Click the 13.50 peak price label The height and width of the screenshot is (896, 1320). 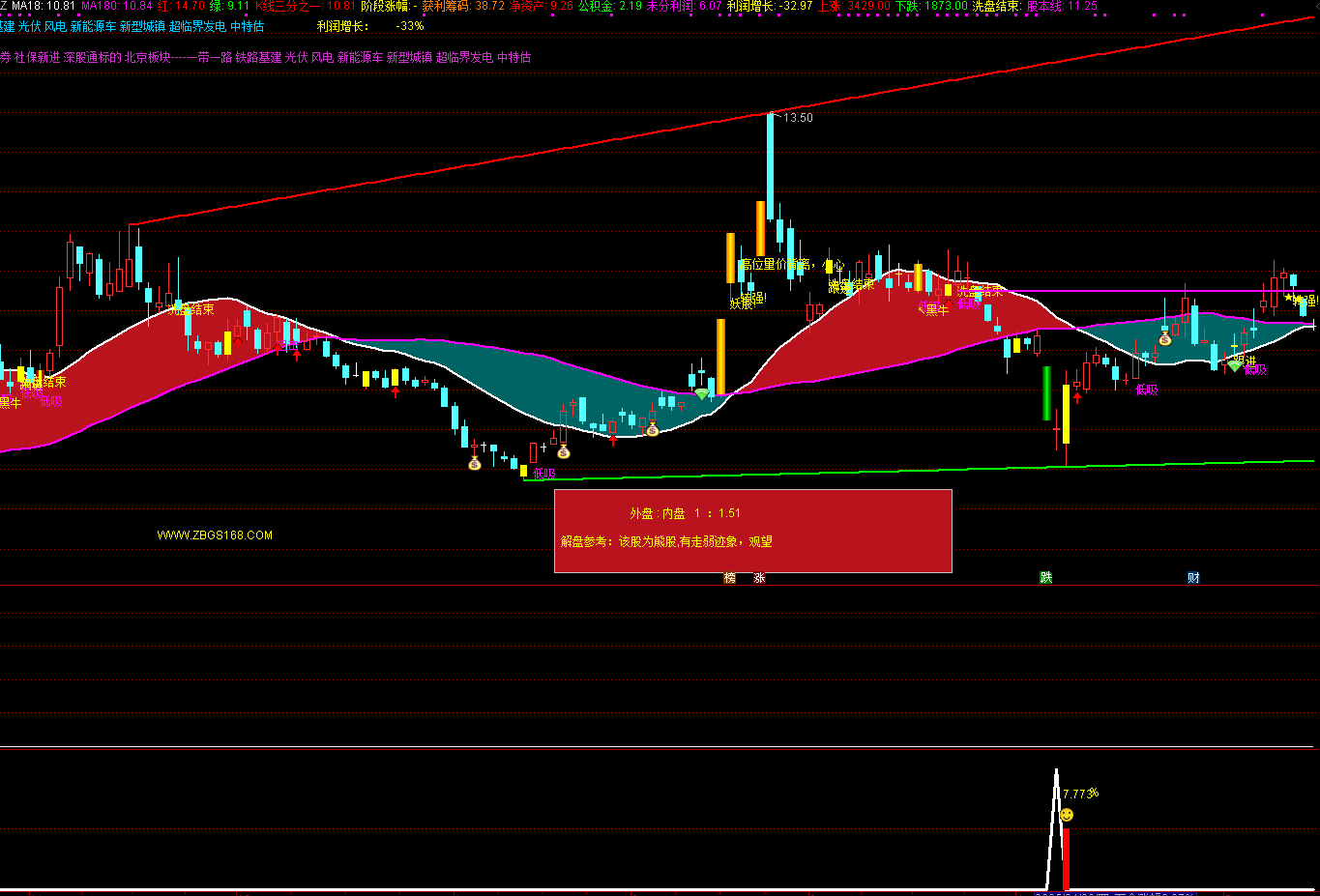point(798,118)
